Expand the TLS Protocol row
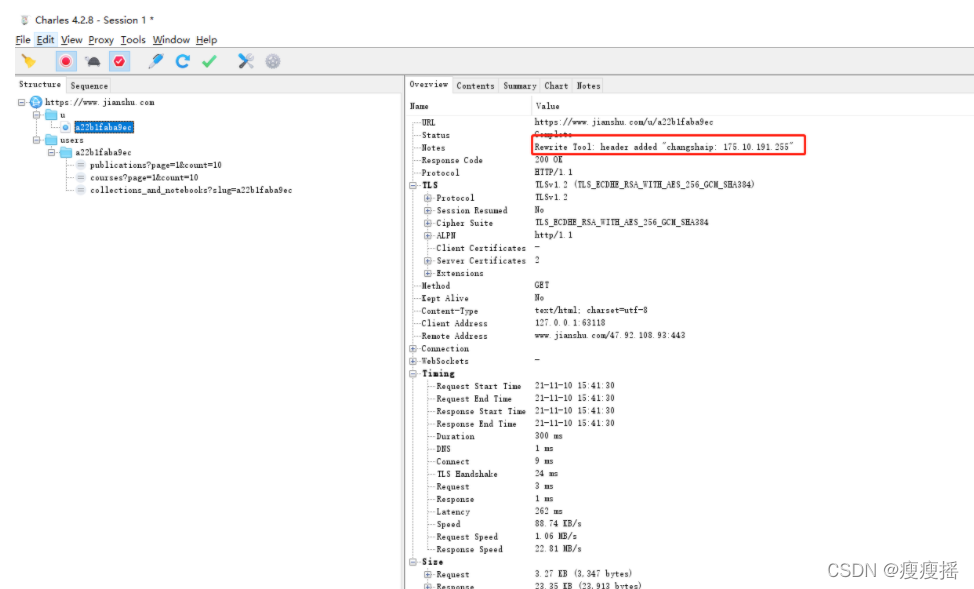Screen dimensions: 974x589 (x=427, y=198)
